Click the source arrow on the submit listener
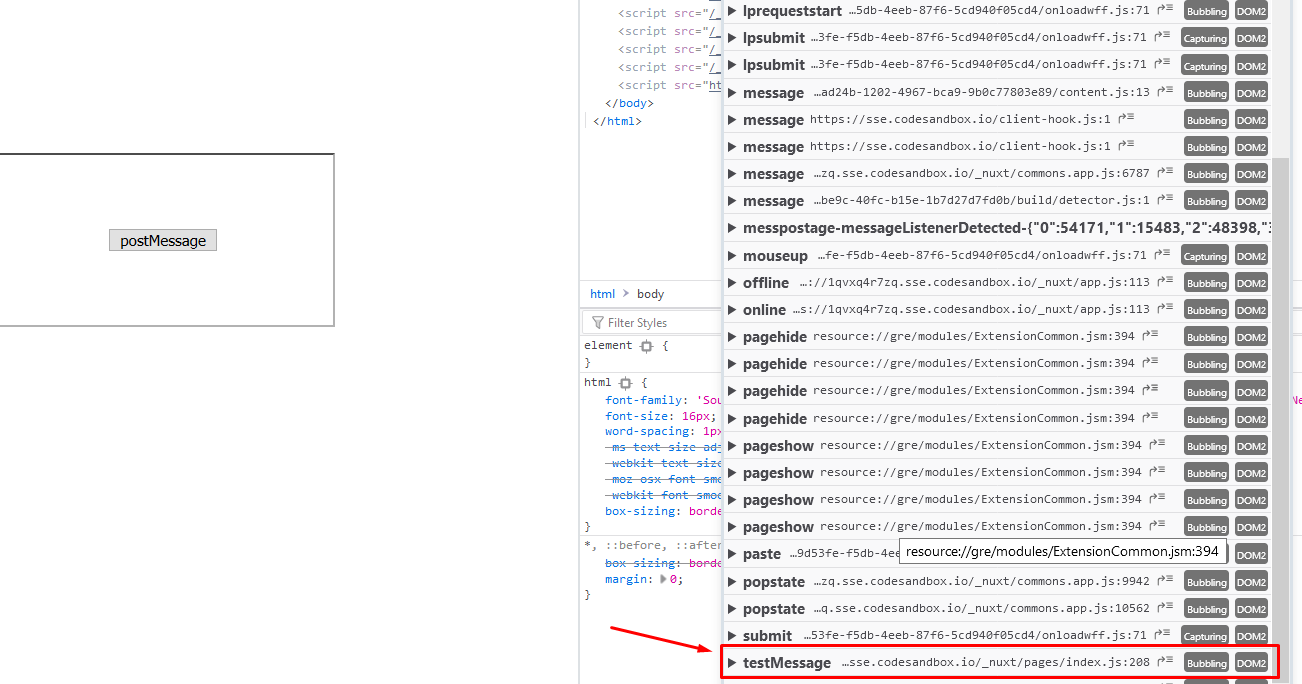This screenshot has width=1302, height=684. pyautogui.click(x=1160, y=635)
